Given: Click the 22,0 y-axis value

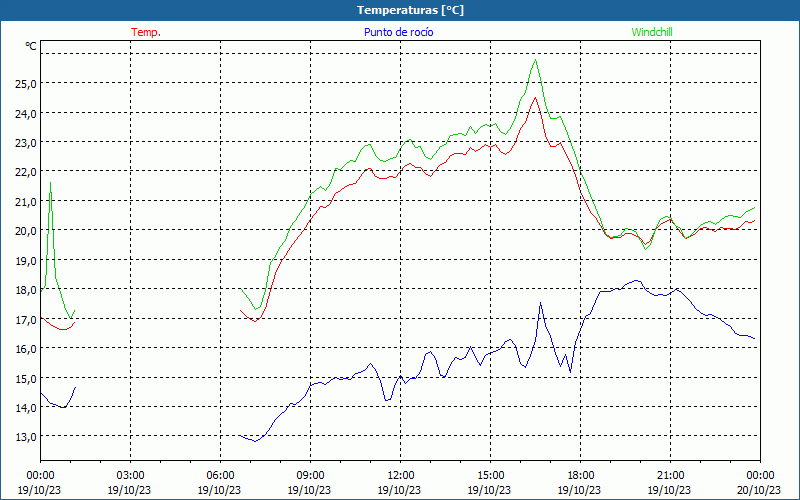Looking at the screenshot, I should coord(26,172).
